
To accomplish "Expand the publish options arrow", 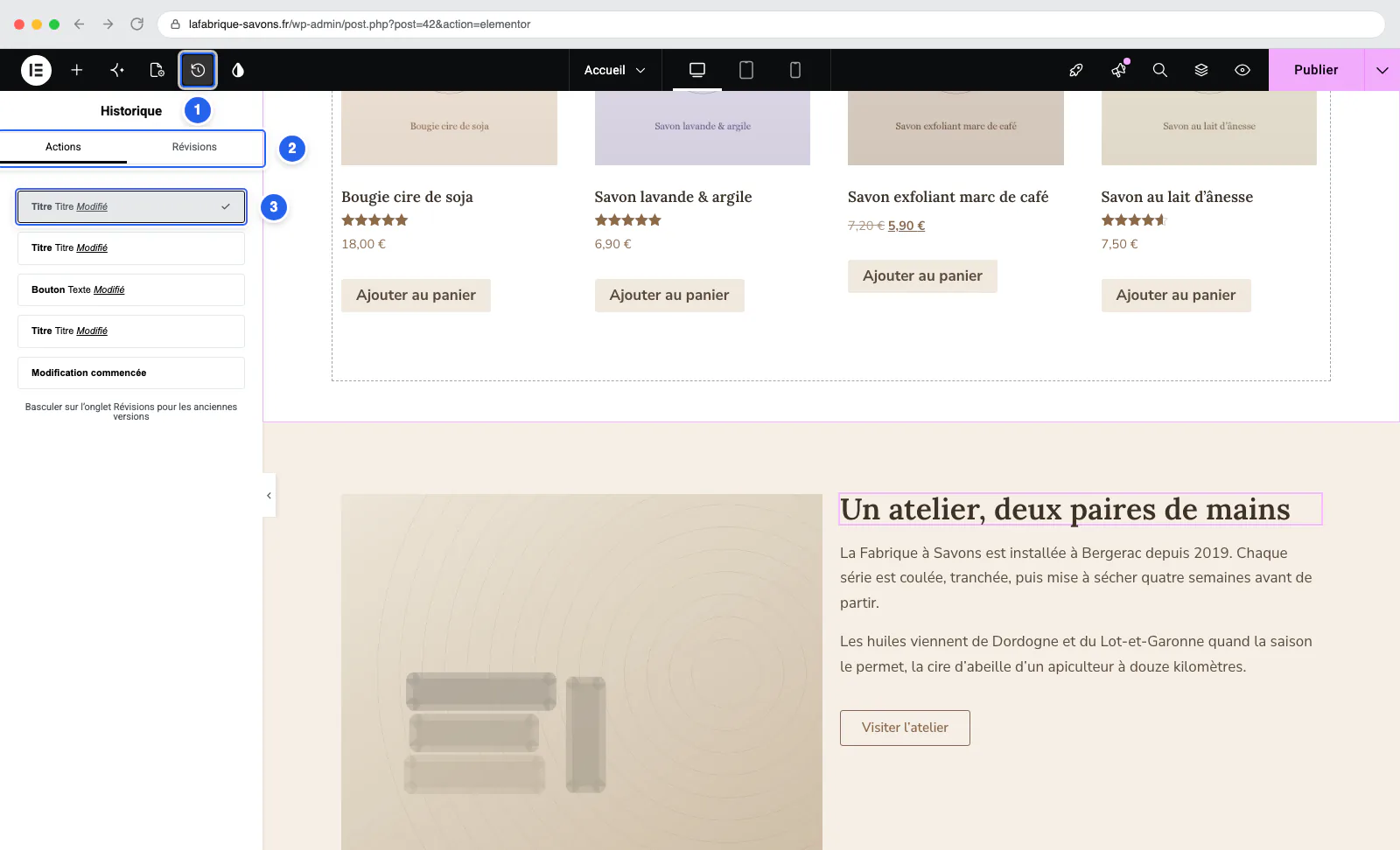I will 1382,70.
